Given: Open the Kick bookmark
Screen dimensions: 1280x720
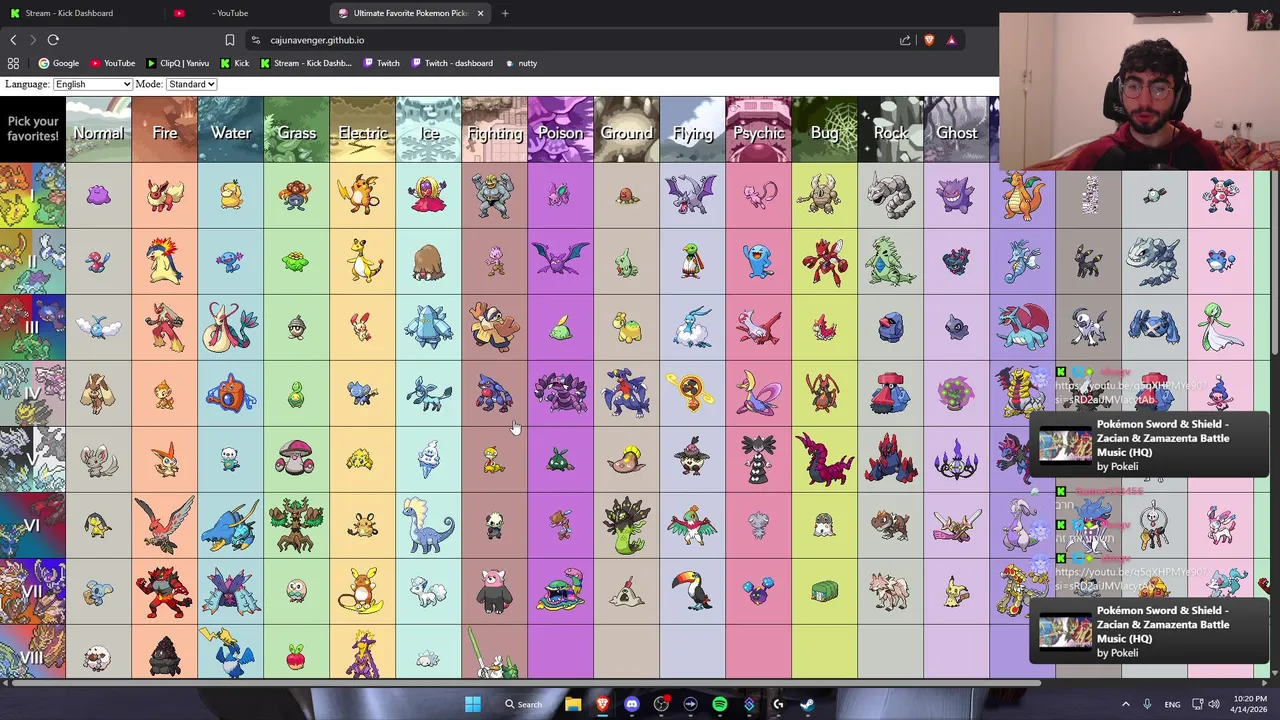Looking at the screenshot, I should coord(234,63).
